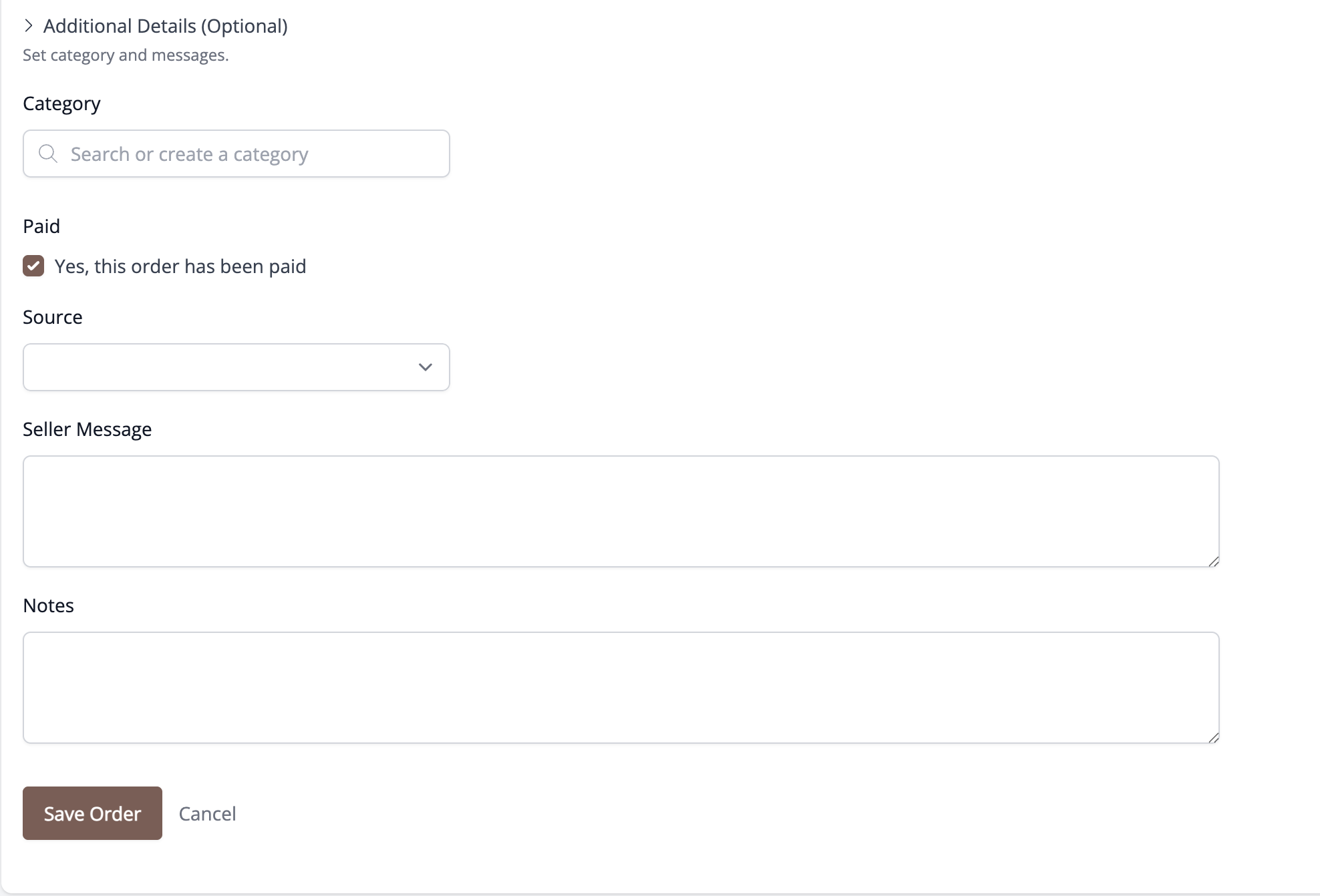Click the magnifier icon in Category field
Screen dimensions: 1320x896
(48, 154)
